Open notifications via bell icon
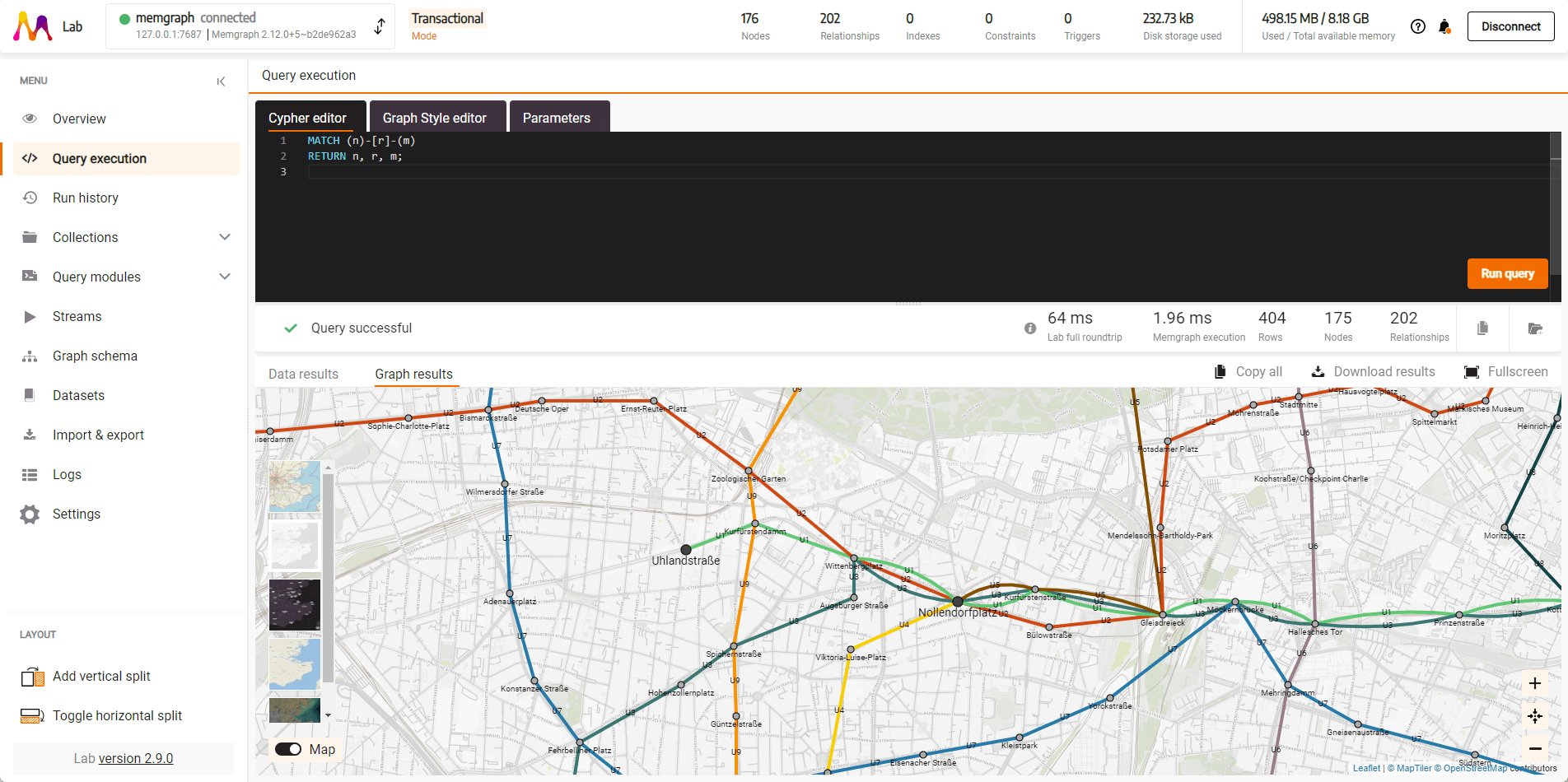The height and width of the screenshot is (782, 1568). pos(1445,26)
